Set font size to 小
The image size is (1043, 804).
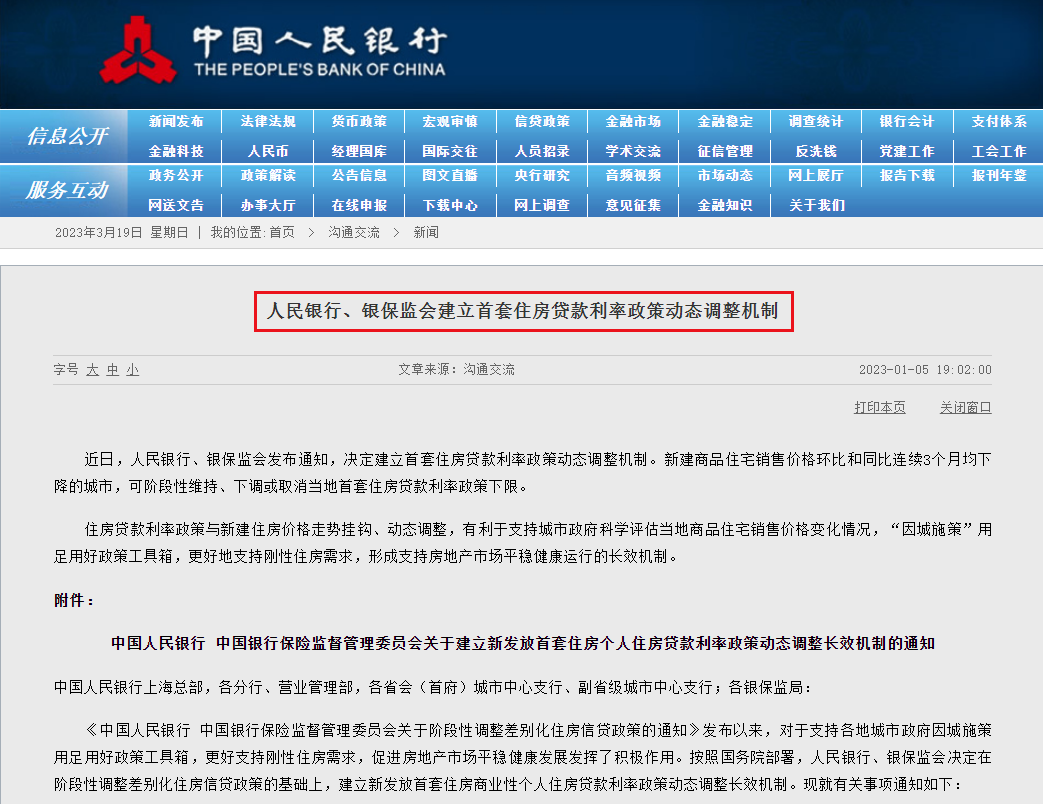pos(130,369)
